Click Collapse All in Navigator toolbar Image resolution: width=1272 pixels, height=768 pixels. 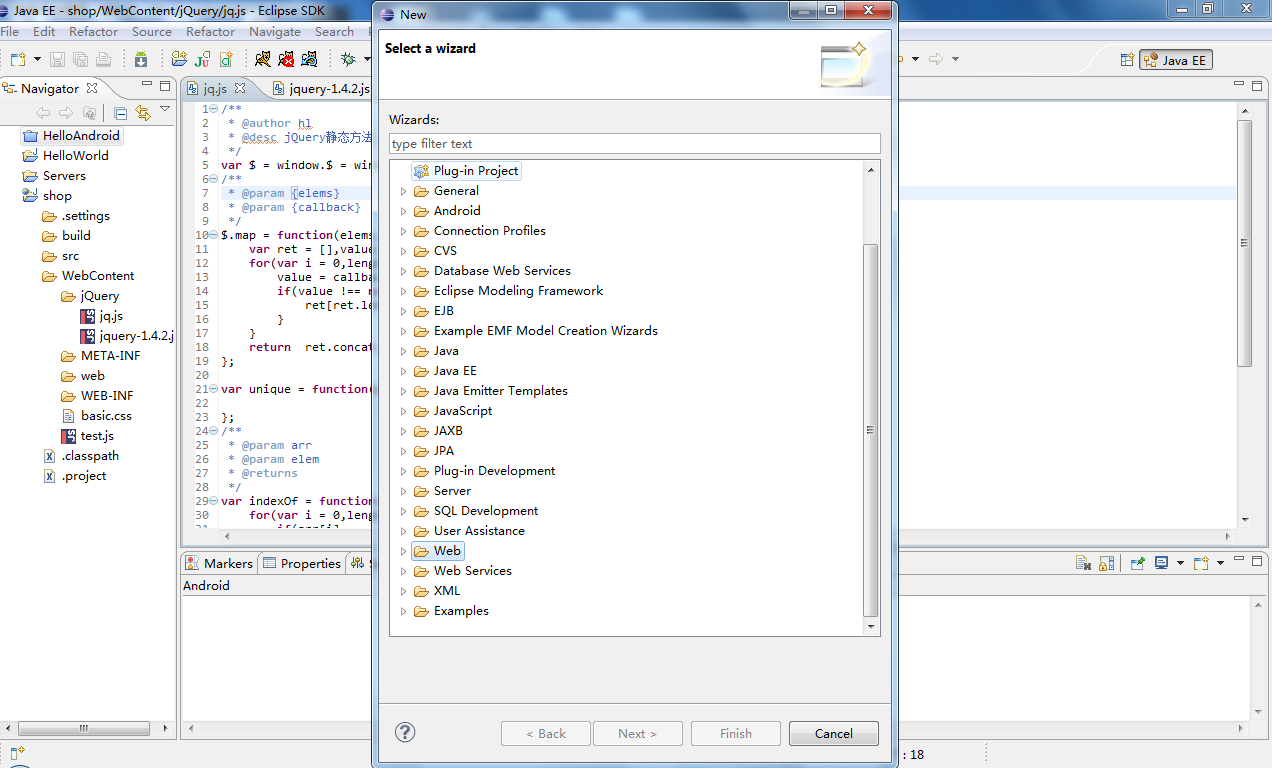(120, 113)
